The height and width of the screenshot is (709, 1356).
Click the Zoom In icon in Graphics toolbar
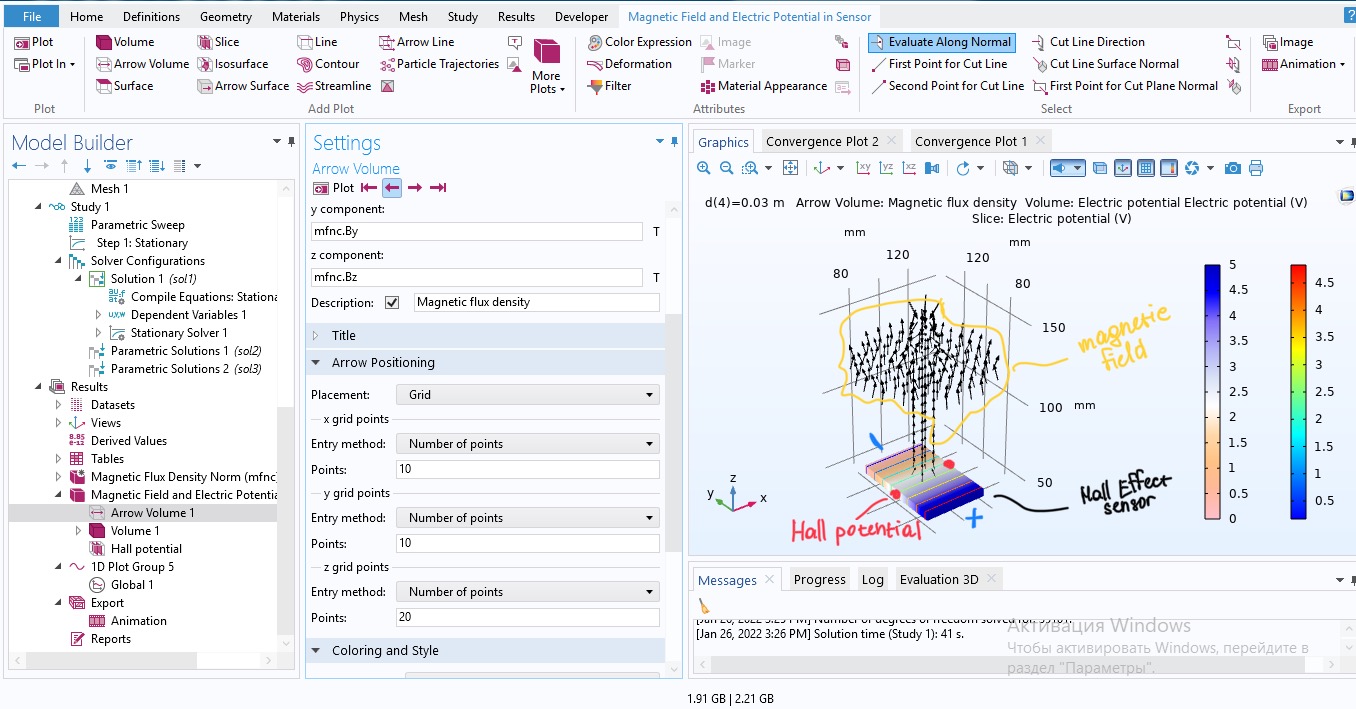click(704, 168)
